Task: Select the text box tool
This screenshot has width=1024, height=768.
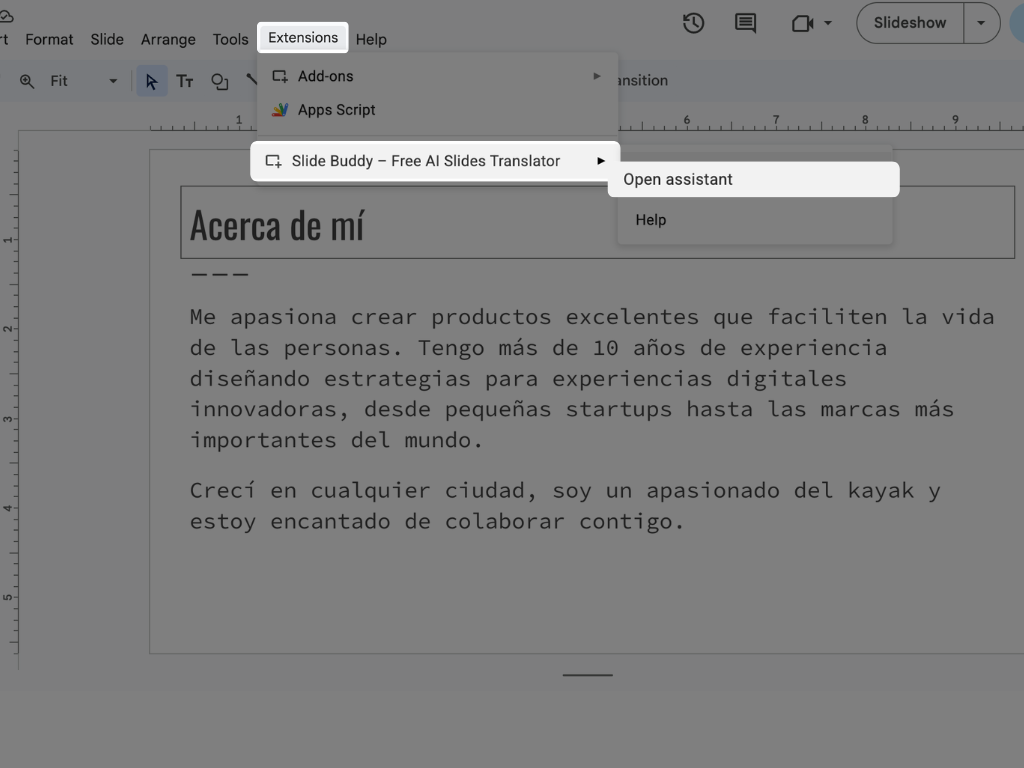Action: [184, 81]
